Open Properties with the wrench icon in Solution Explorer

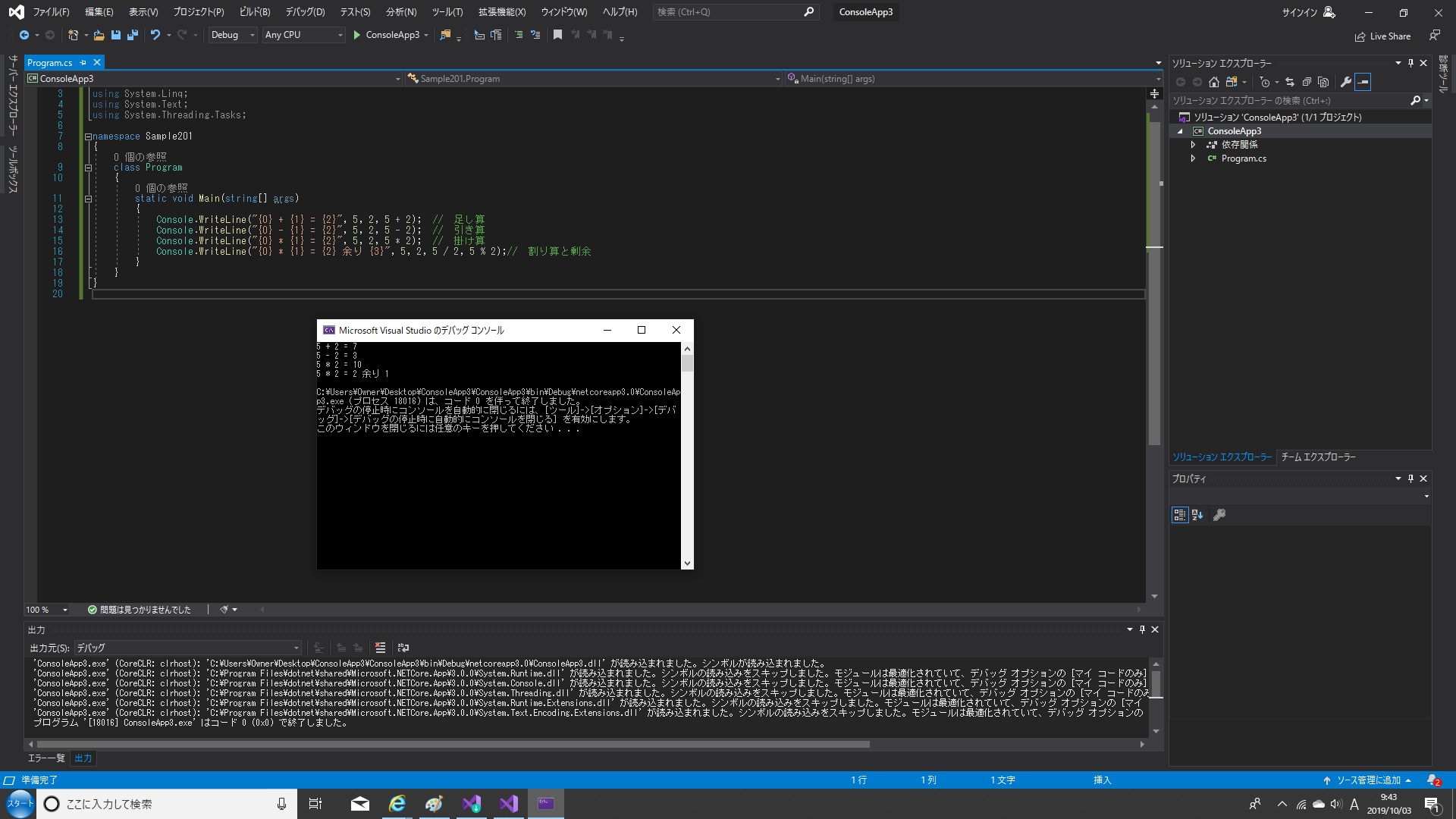[x=1345, y=82]
